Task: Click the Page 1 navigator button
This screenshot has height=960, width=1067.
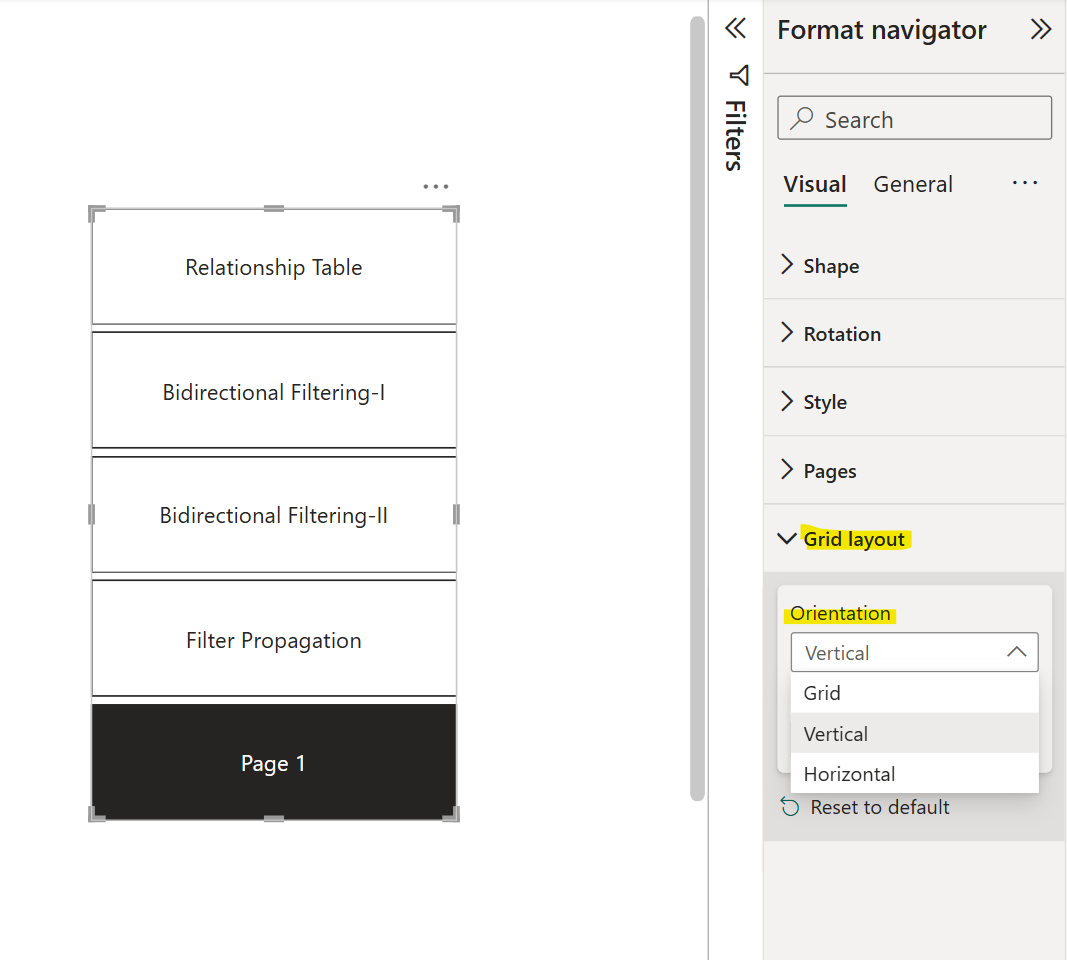Action: (x=273, y=762)
